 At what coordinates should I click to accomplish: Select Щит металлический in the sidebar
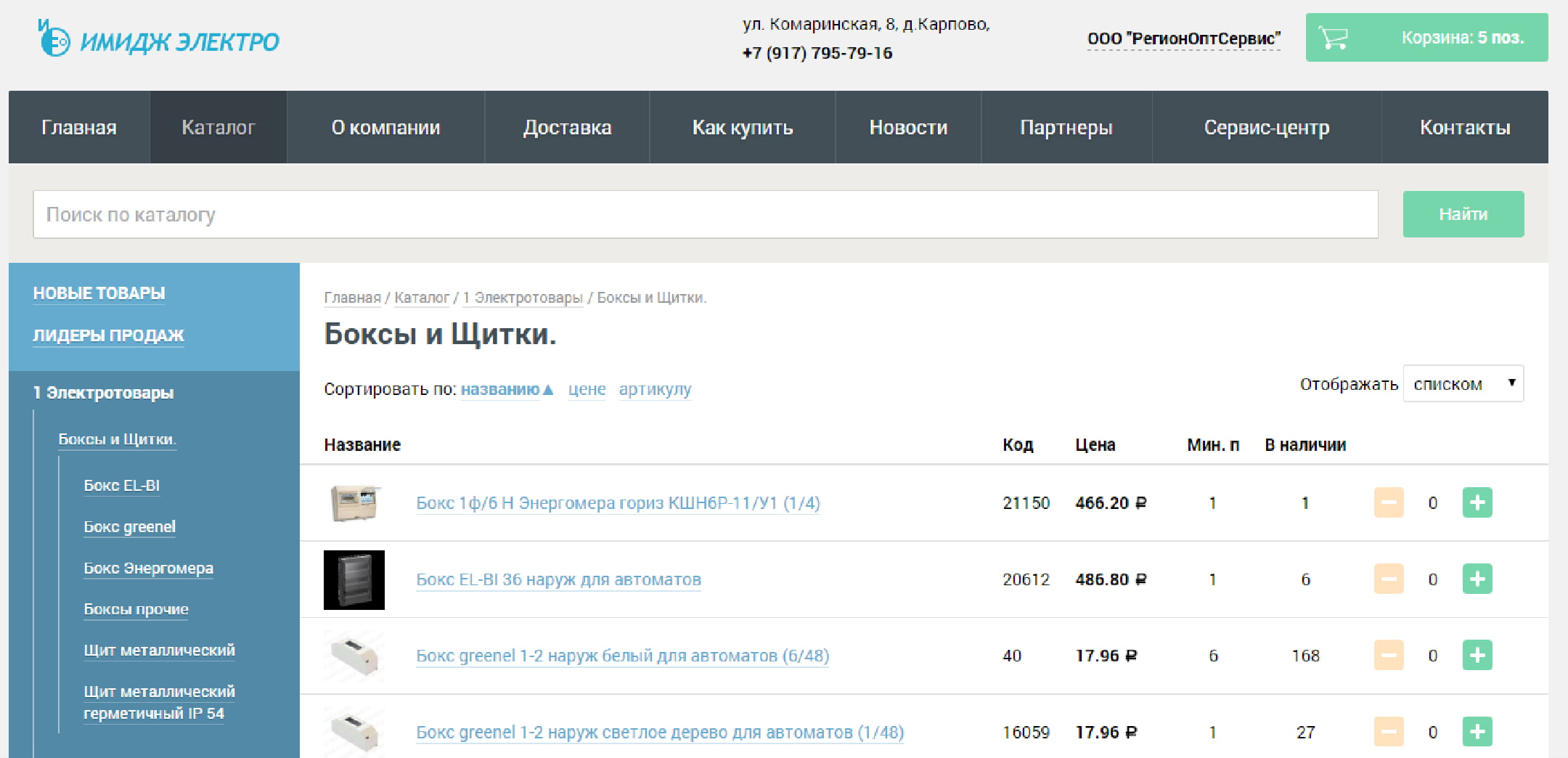tap(159, 651)
